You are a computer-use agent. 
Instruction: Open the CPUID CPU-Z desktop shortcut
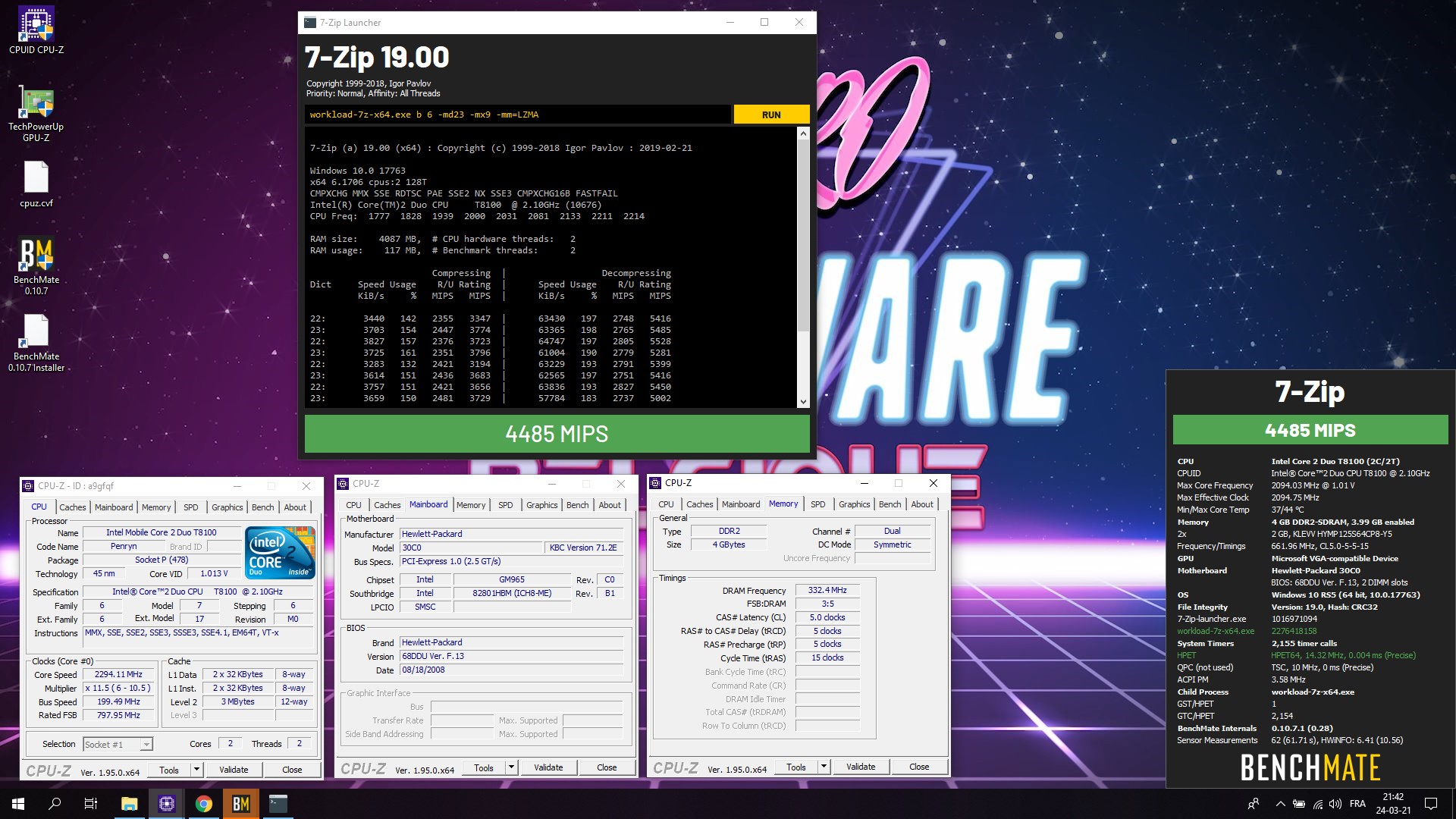(36, 30)
